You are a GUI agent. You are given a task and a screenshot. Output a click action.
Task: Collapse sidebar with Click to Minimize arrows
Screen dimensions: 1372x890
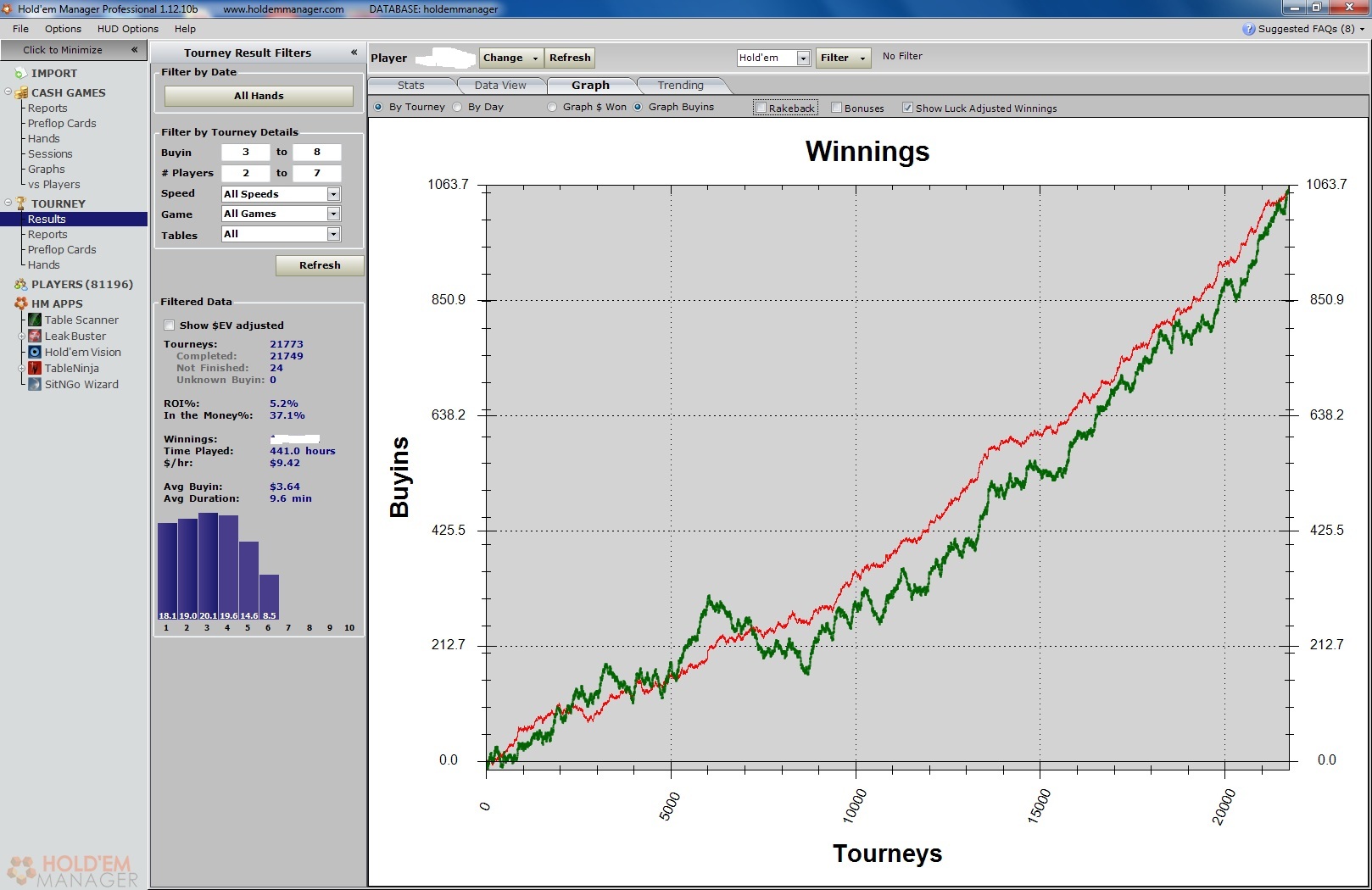click(134, 50)
